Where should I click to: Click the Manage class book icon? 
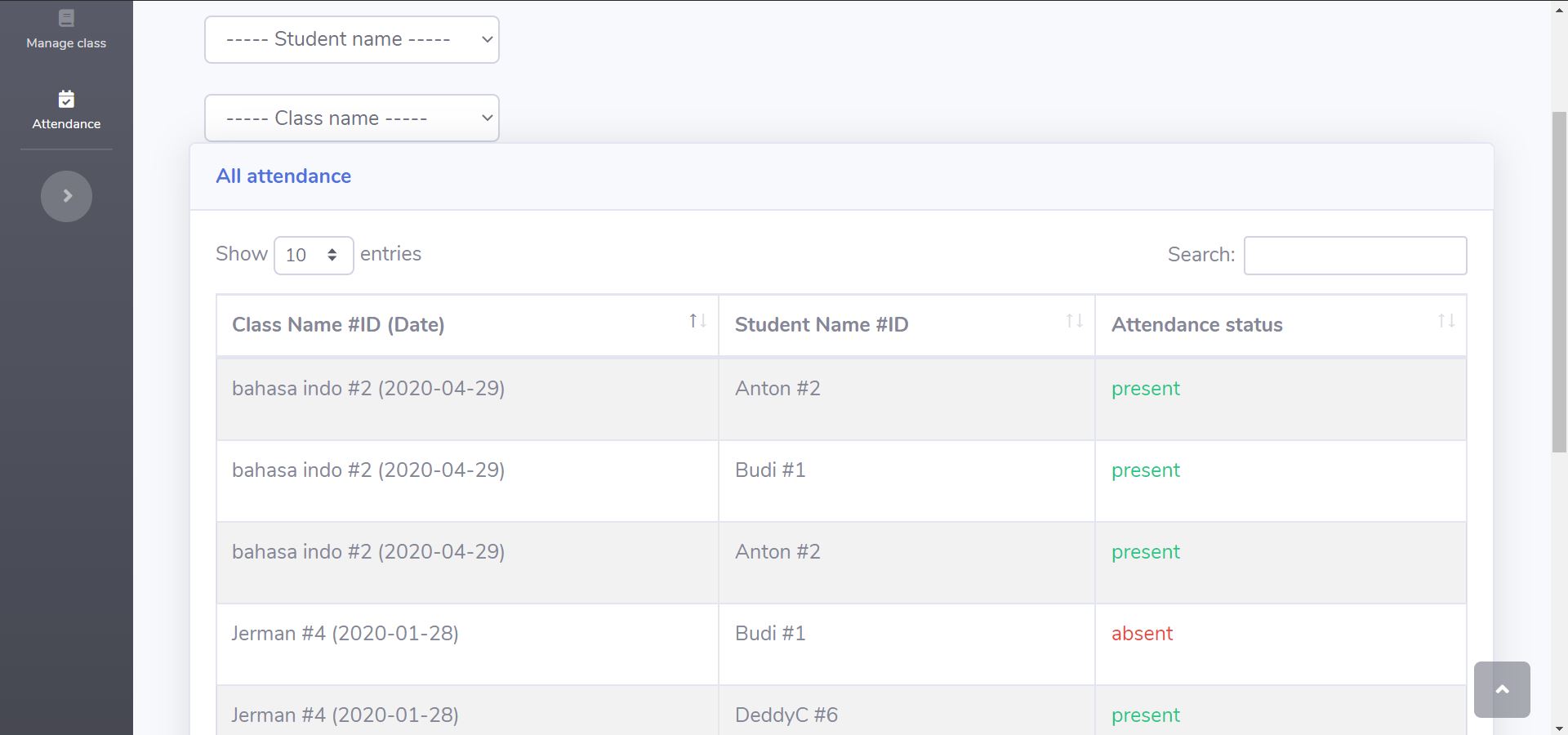[x=66, y=18]
